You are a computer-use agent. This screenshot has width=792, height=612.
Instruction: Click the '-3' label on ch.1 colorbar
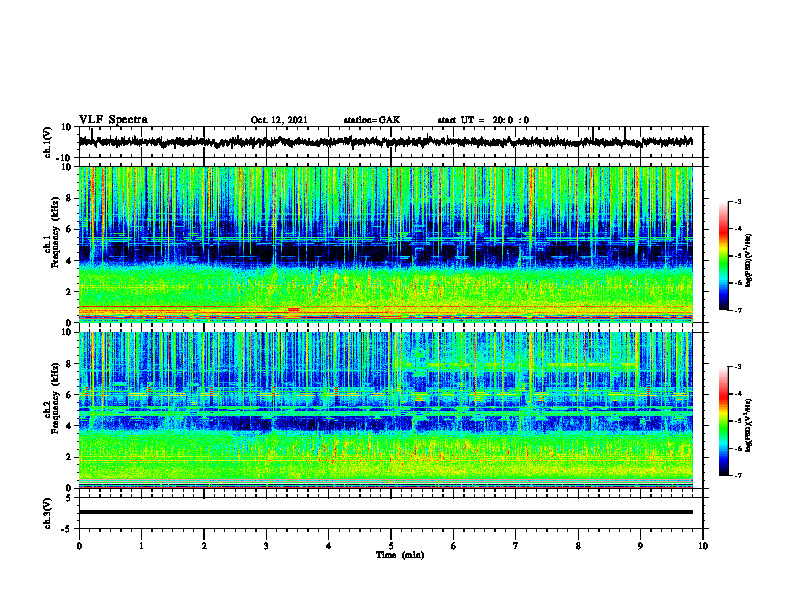coord(737,202)
